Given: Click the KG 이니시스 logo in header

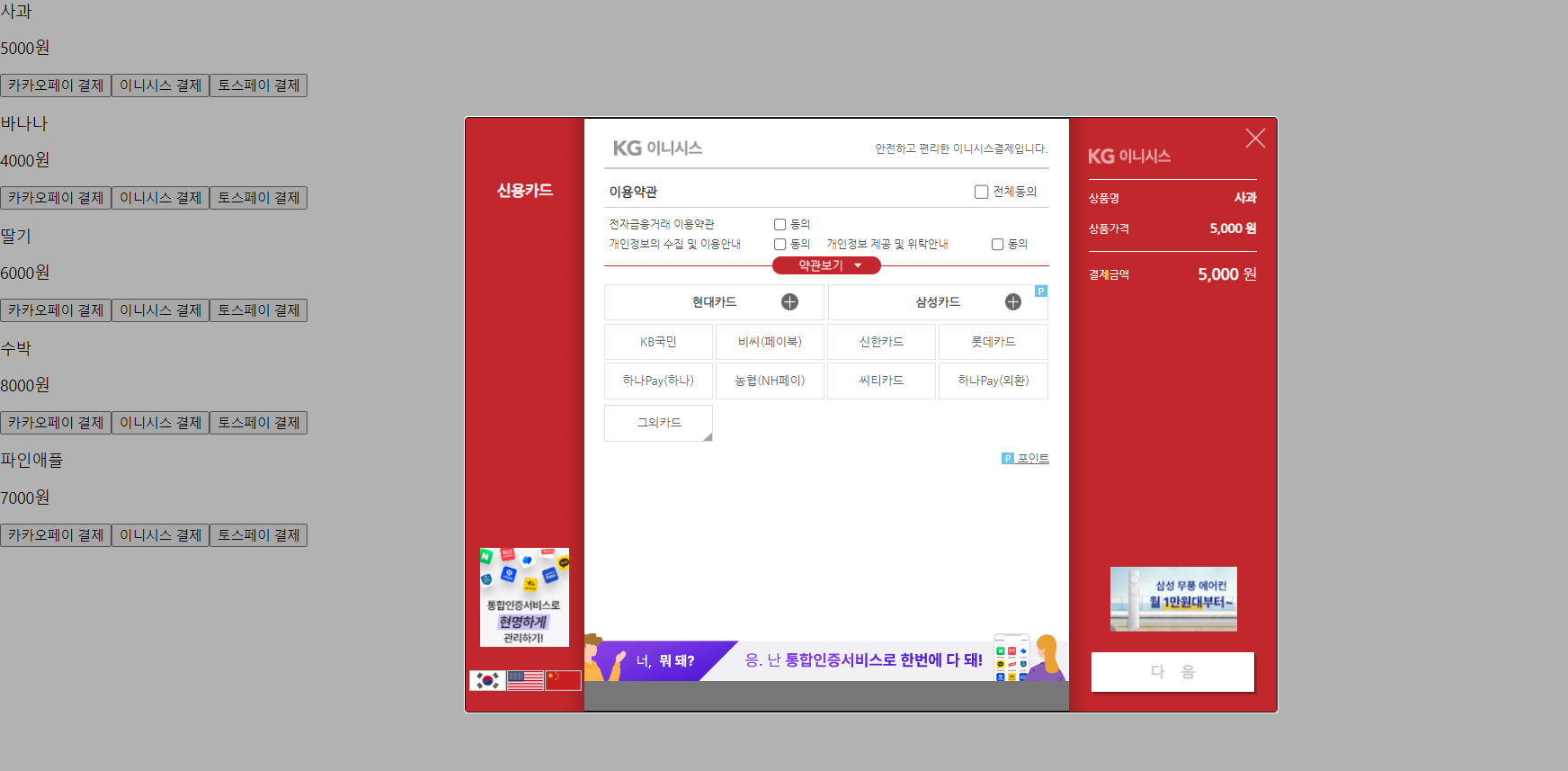Looking at the screenshot, I should point(657,148).
